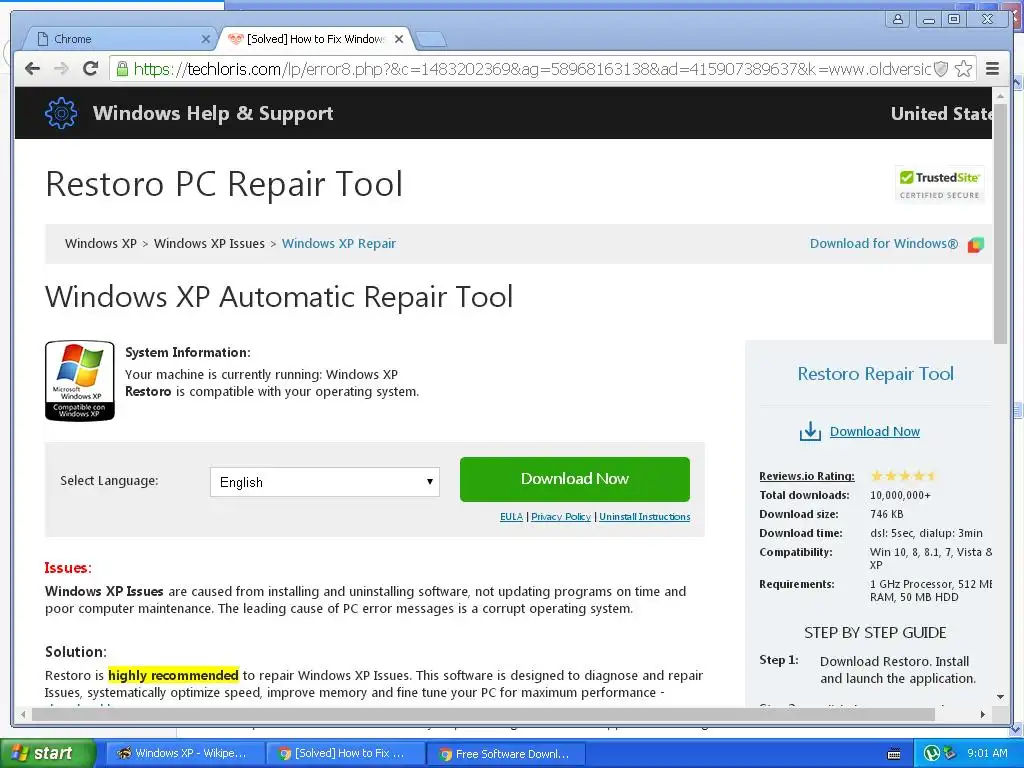Click the horizontal scroll right arrow
This screenshot has height=768, width=1024.
[x=982, y=715]
